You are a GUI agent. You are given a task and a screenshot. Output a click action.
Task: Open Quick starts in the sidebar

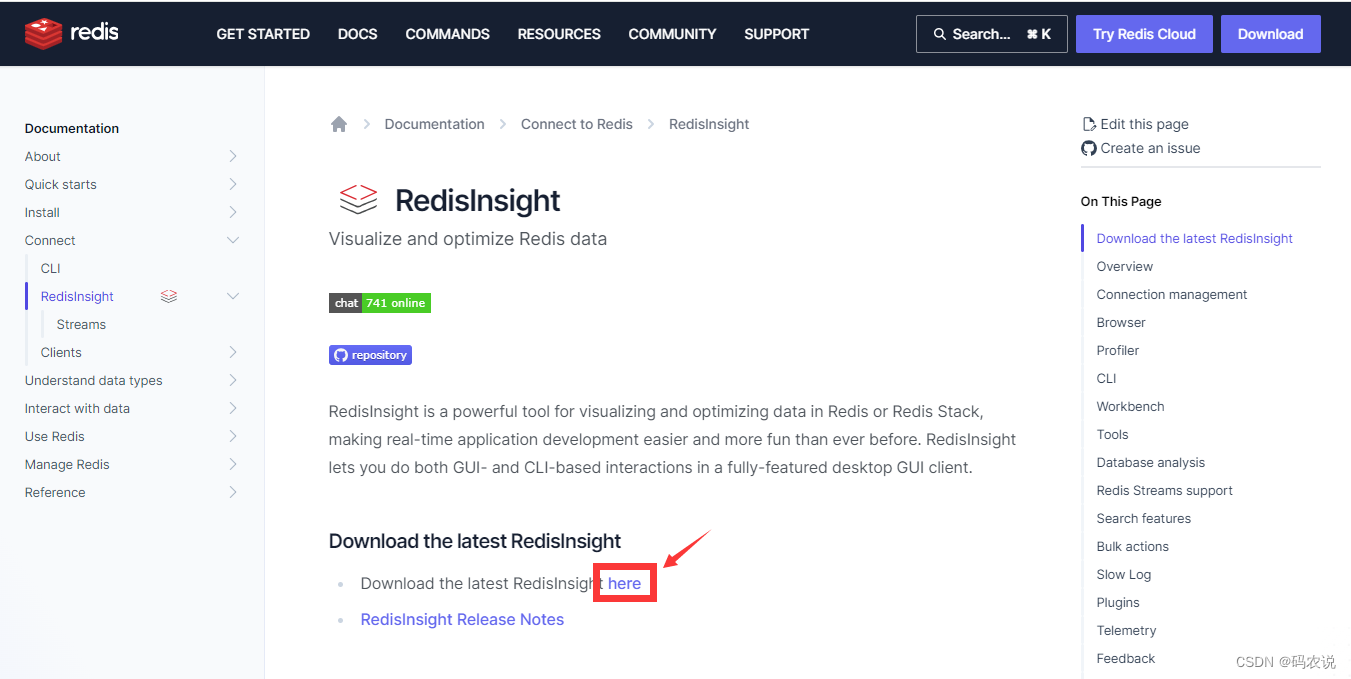[x=61, y=184]
